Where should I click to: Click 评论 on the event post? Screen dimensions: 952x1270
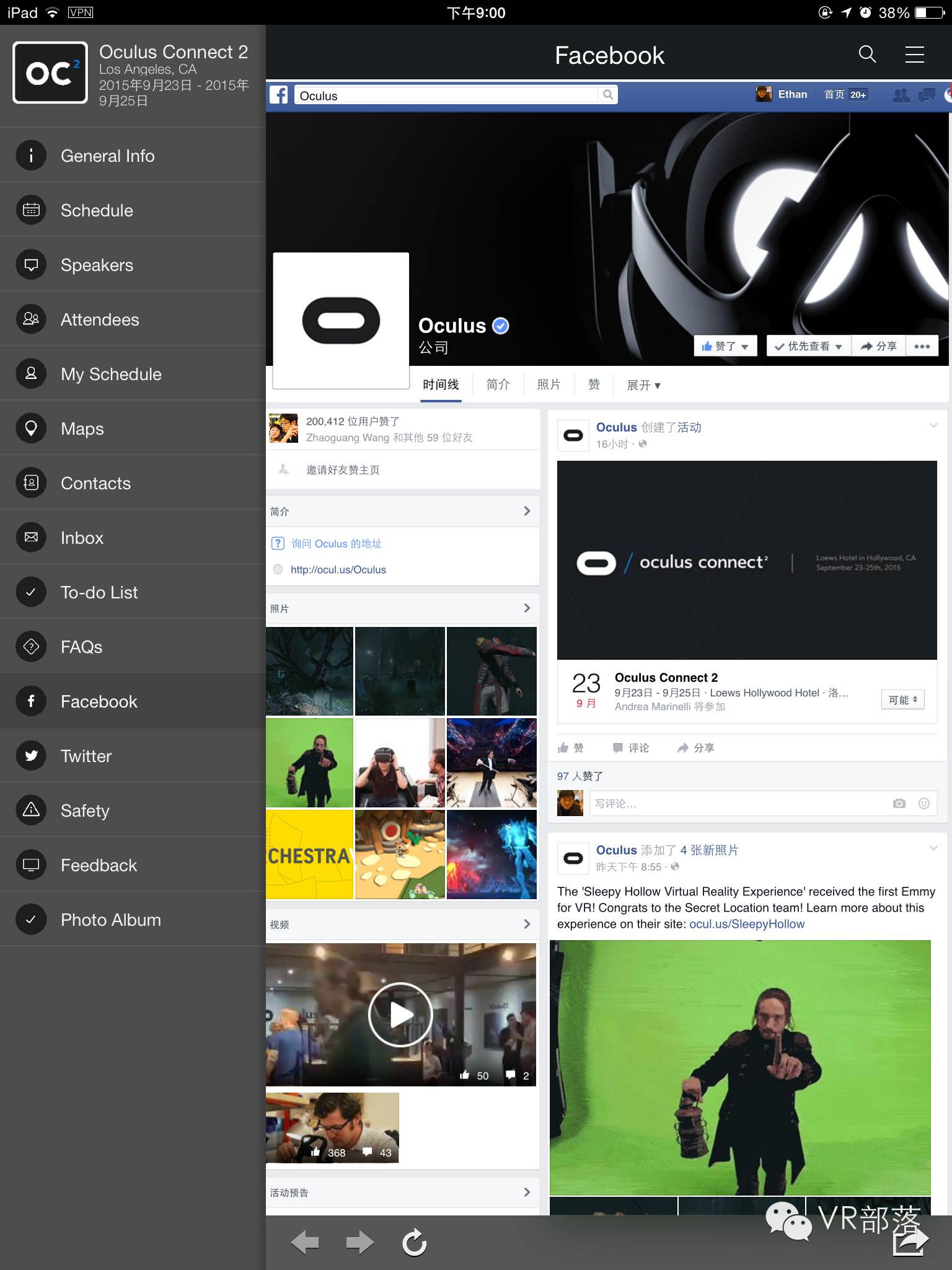coord(631,748)
